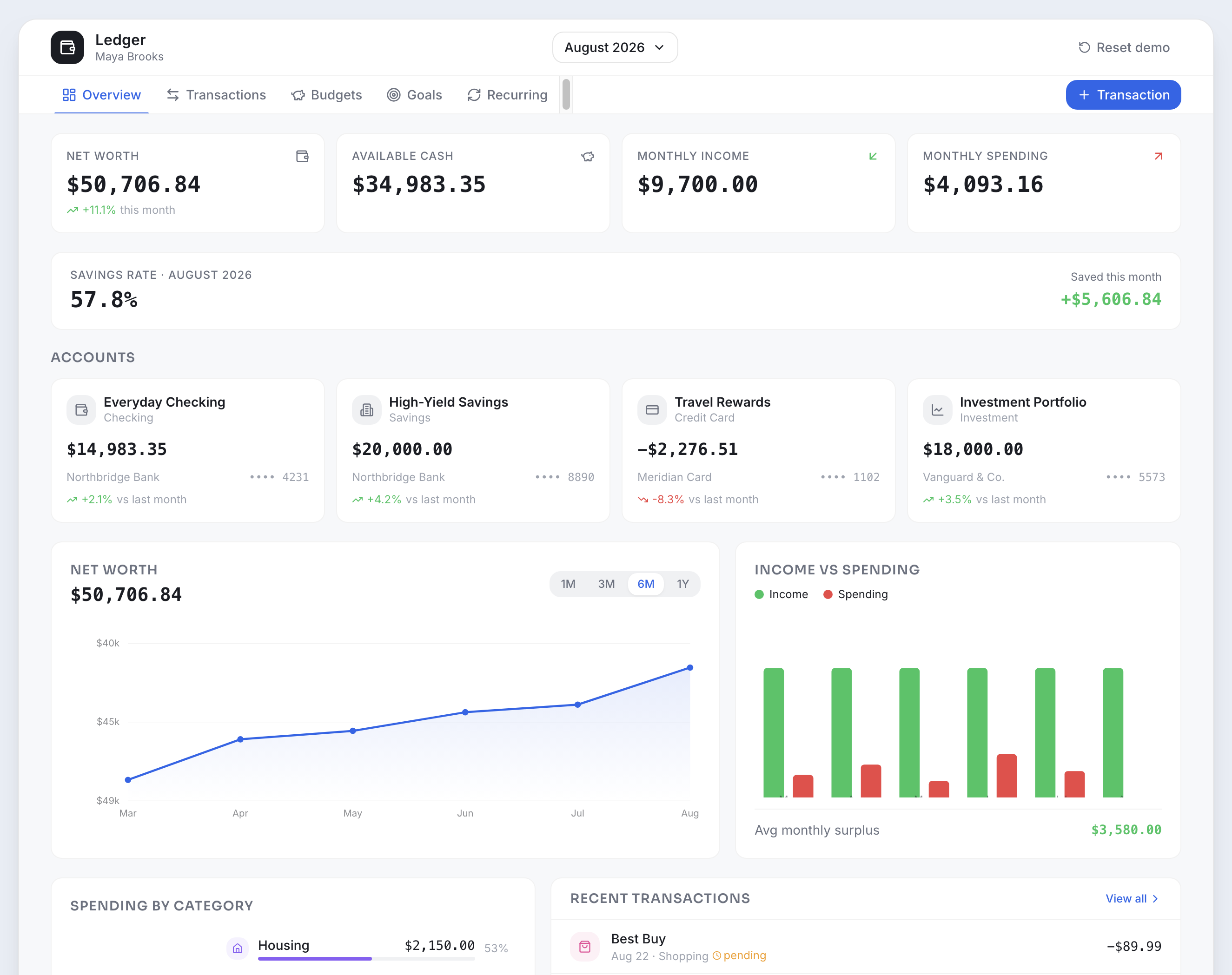The height and width of the screenshot is (975, 1232).
Task: Click the Avg monthly surplus $3,580.00 value
Action: tap(1126, 830)
